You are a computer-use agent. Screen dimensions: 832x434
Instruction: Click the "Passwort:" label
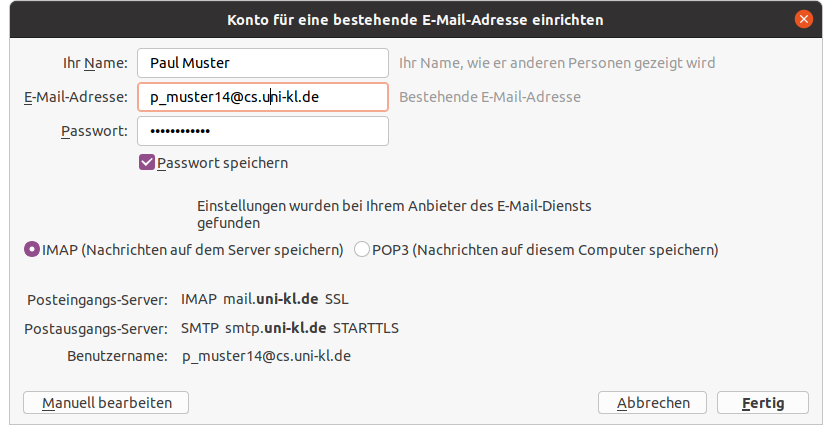(x=94, y=131)
